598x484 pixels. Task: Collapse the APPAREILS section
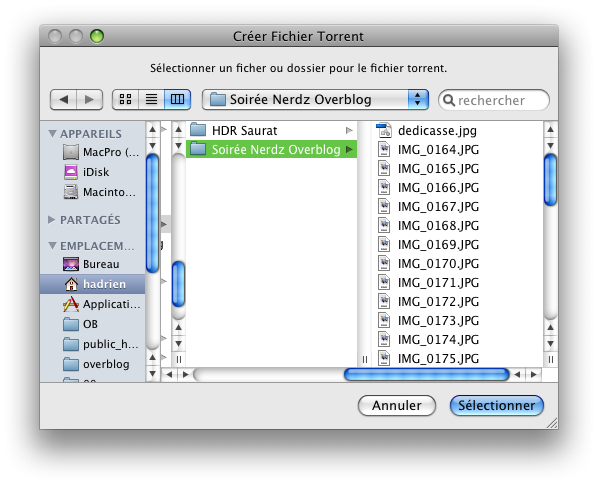point(52,133)
